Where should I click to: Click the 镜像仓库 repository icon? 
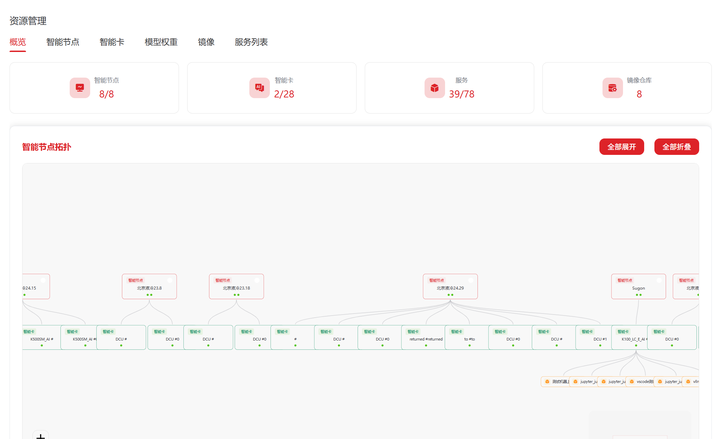pyautogui.click(x=613, y=88)
